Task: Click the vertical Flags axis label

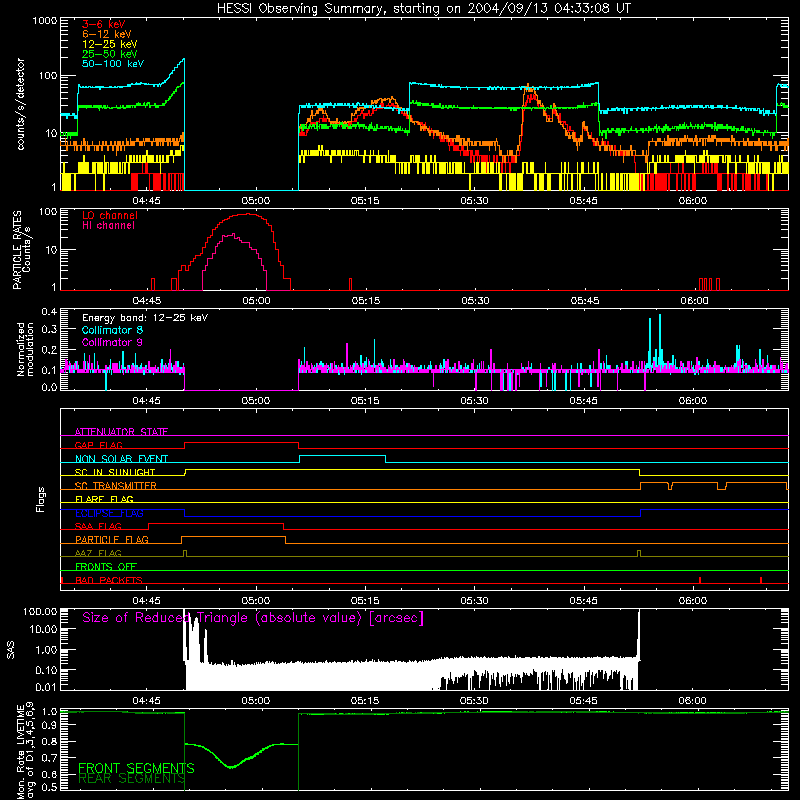Action: (41, 500)
